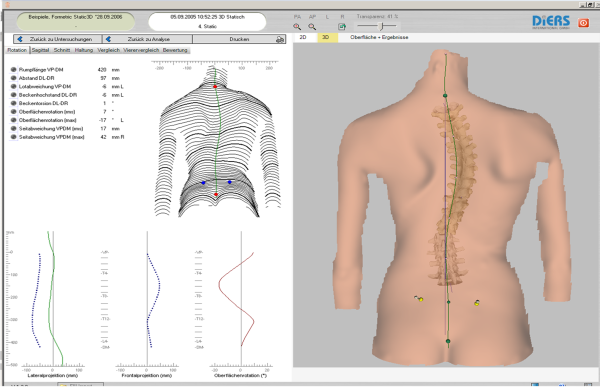Open the Oberfläche + Ergebnisse display option

(x=379, y=37)
